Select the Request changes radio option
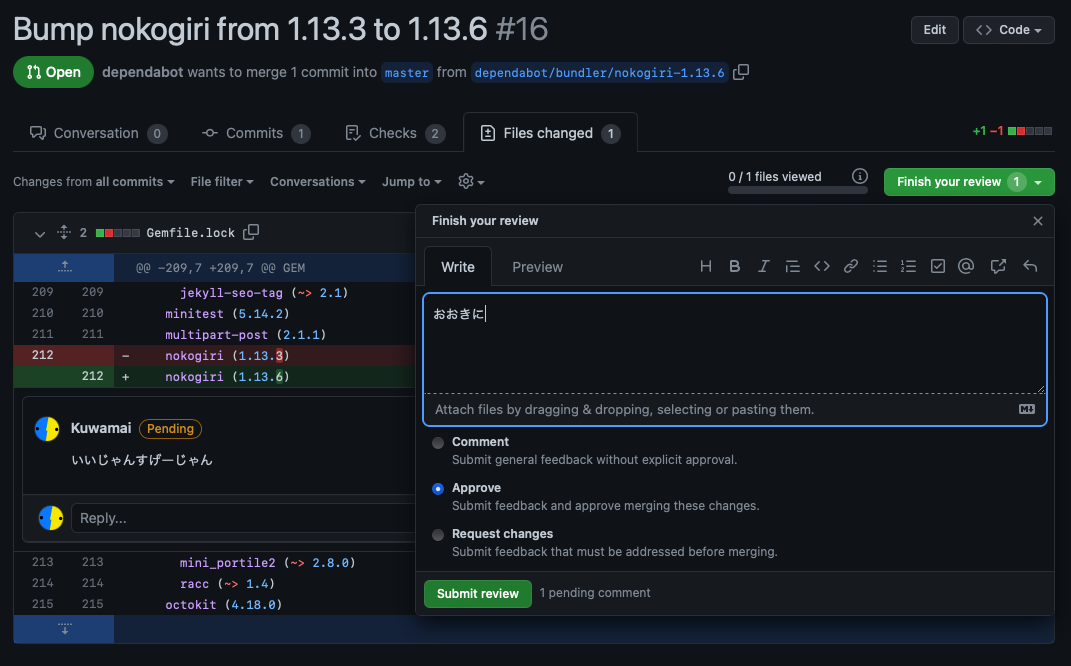1071x666 pixels. pyautogui.click(x=438, y=534)
